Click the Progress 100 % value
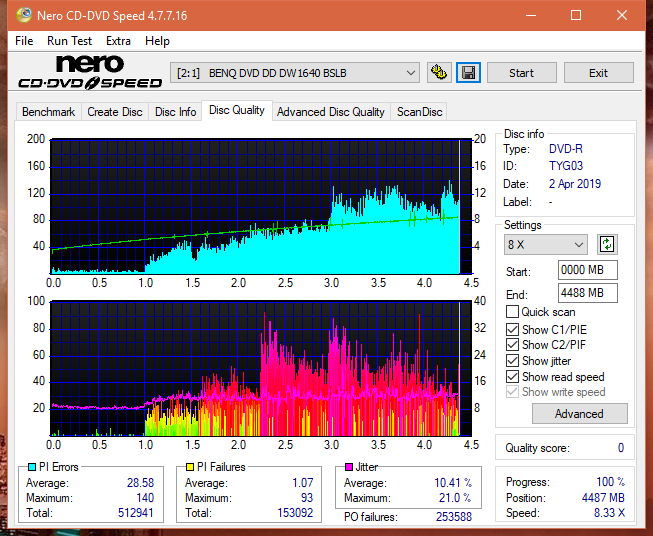Screen dimensions: 653x536 coord(610,482)
